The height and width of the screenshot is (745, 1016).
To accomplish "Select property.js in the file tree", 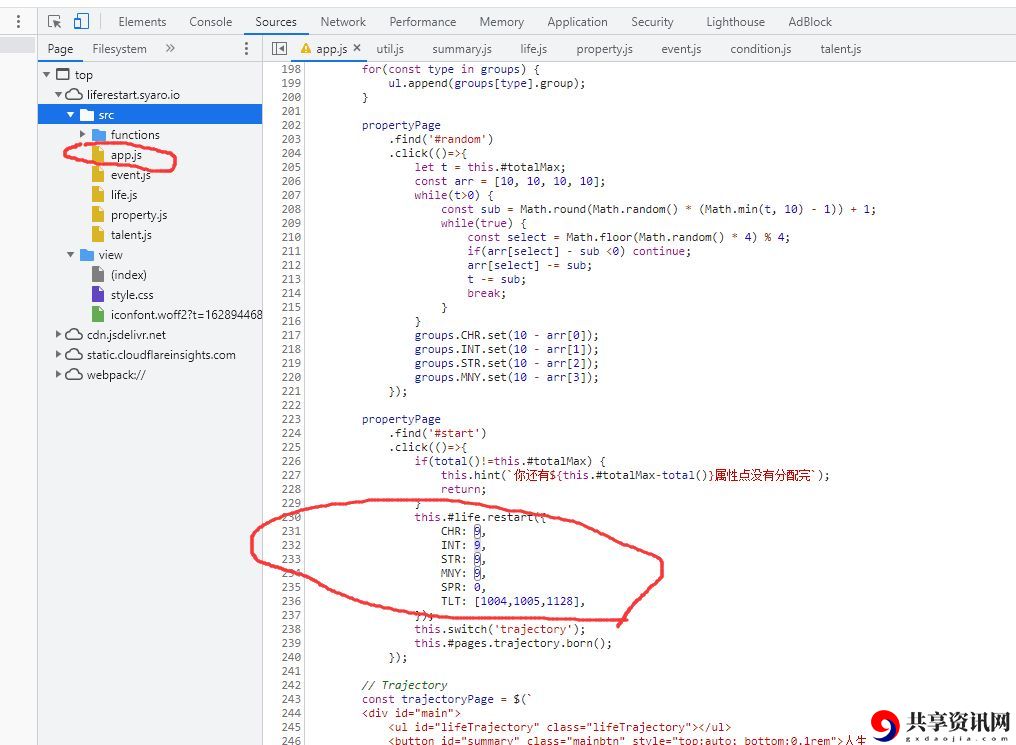I will click(139, 214).
